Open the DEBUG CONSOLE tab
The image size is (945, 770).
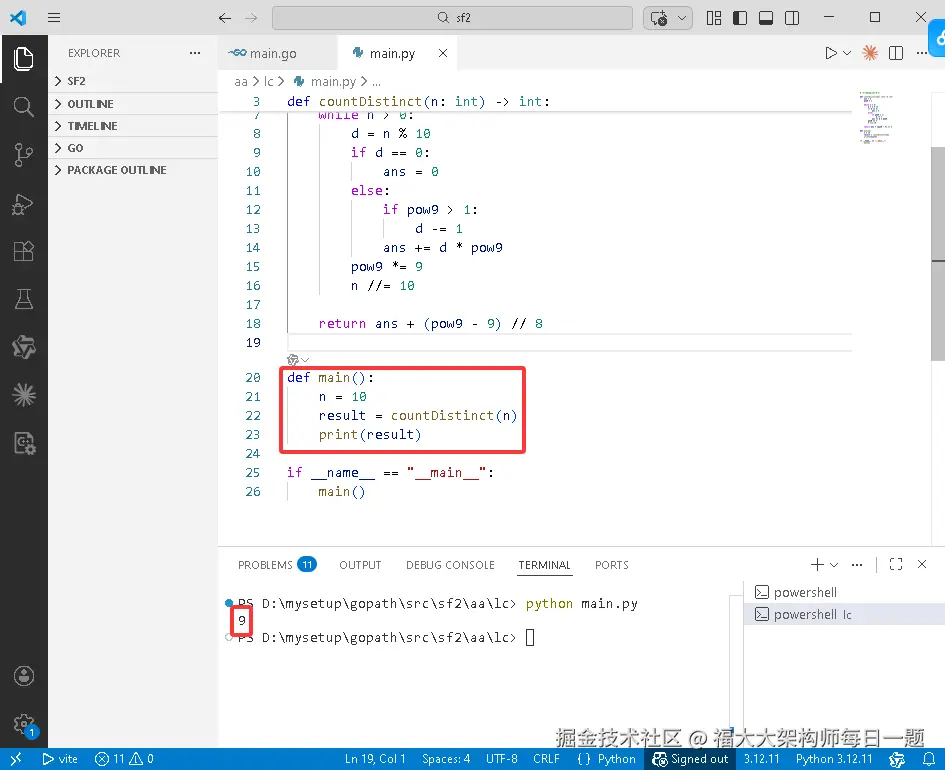coord(450,565)
